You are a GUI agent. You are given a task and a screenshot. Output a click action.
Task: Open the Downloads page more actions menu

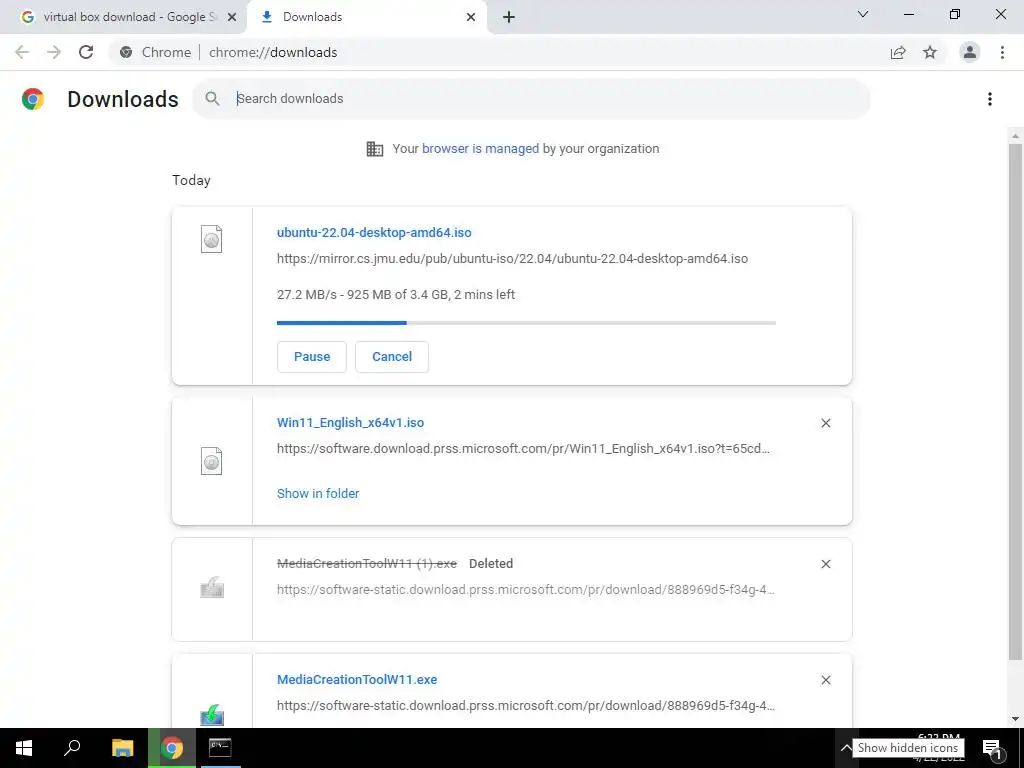[989, 99]
